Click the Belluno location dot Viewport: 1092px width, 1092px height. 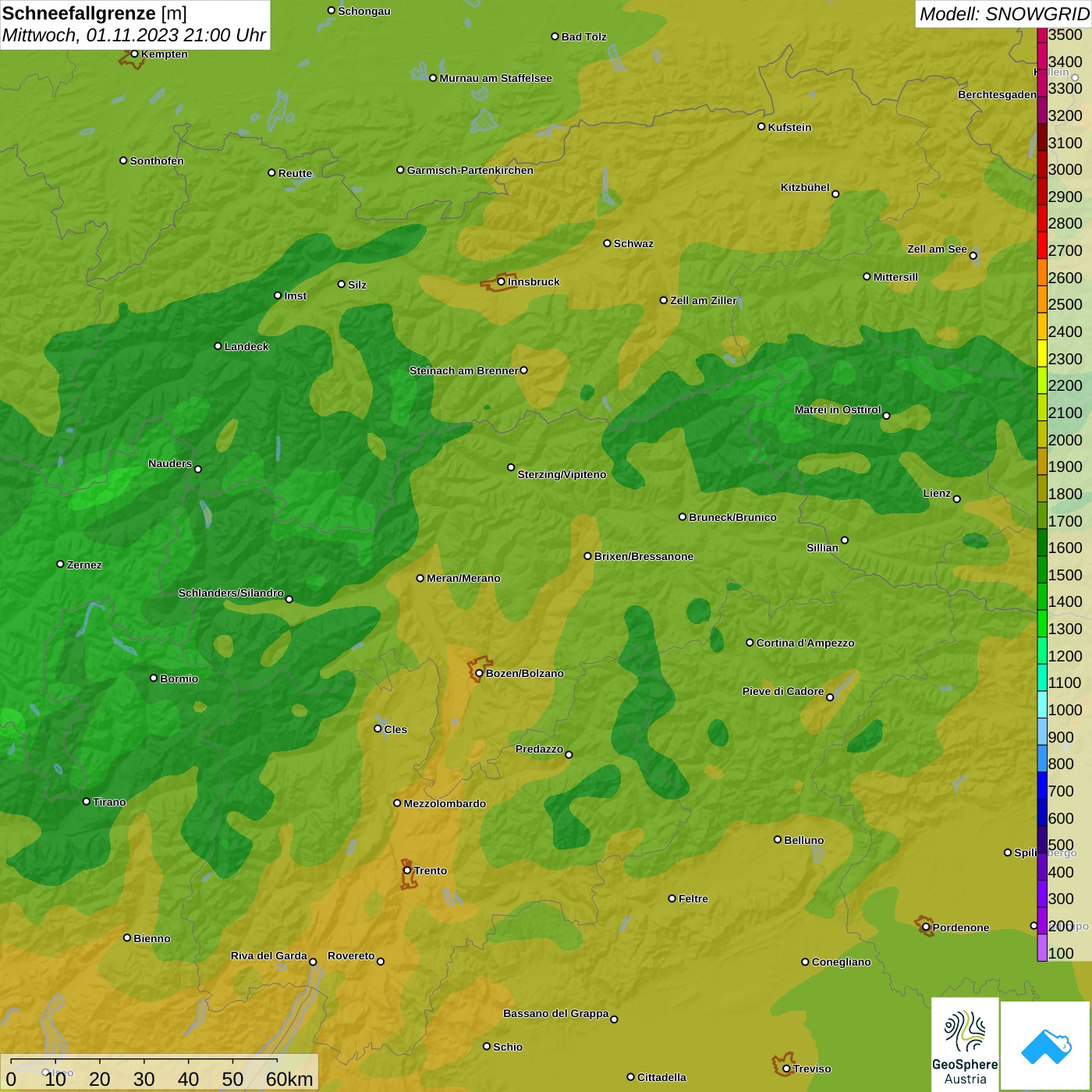click(778, 839)
